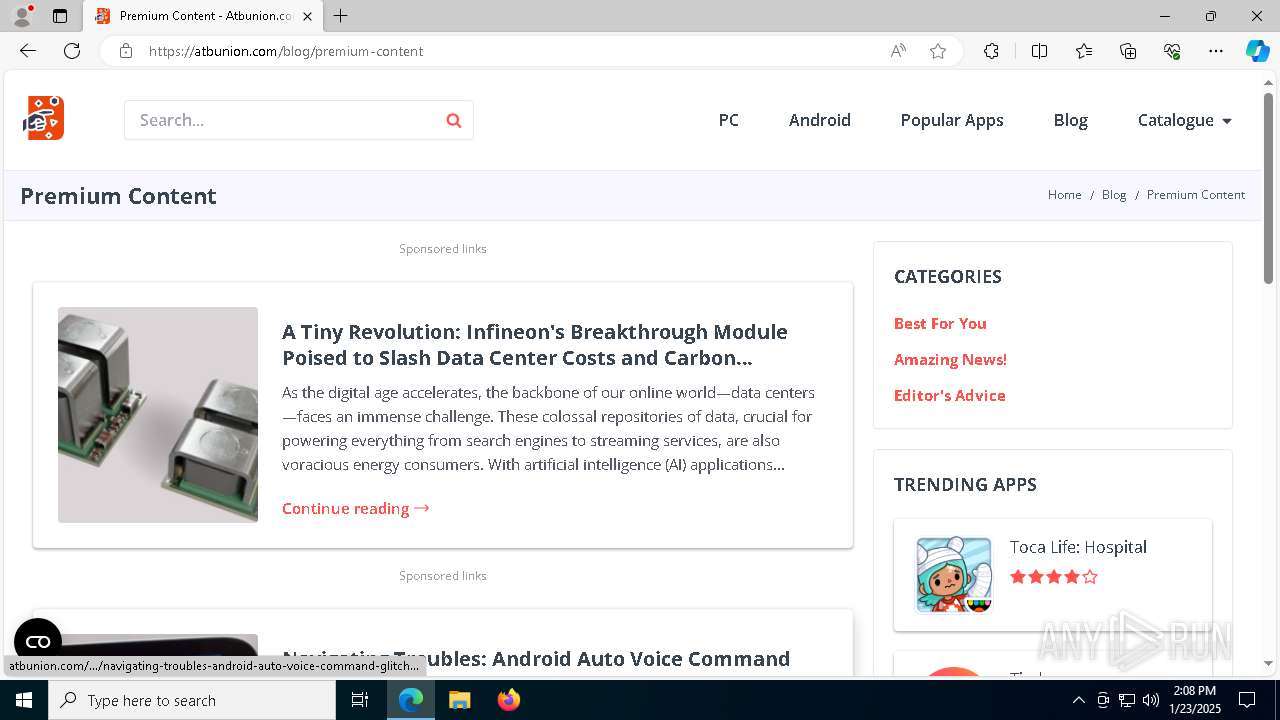Open the tab actions menu icon
The height and width of the screenshot is (720, 1280).
coord(60,16)
